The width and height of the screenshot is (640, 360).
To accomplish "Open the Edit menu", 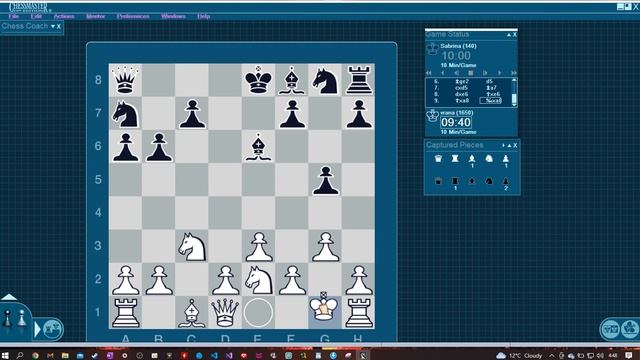I will [36, 16].
